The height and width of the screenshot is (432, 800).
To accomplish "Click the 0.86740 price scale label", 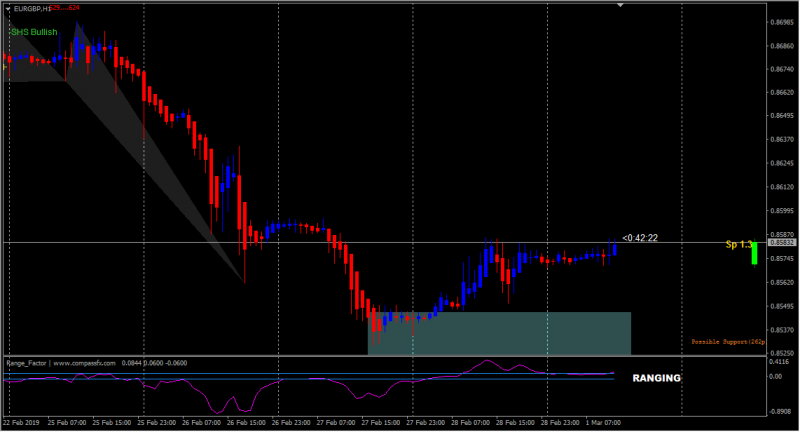I will [x=782, y=69].
